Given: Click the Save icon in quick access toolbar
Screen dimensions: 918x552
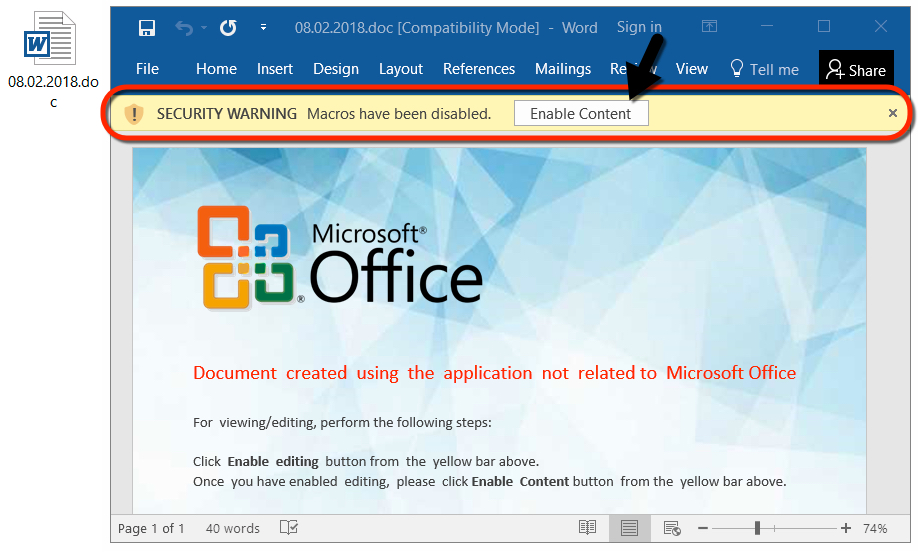Looking at the screenshot, I should [x=146, y=28].
